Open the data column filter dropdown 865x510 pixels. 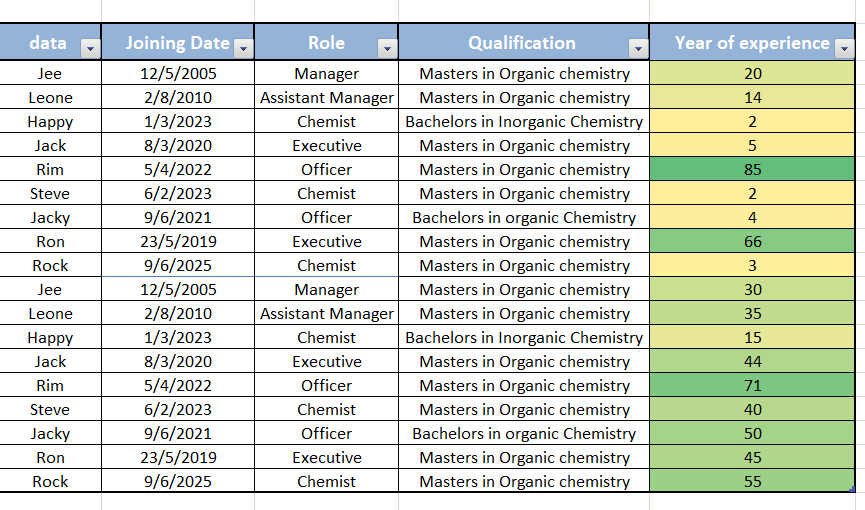(90, 49)
